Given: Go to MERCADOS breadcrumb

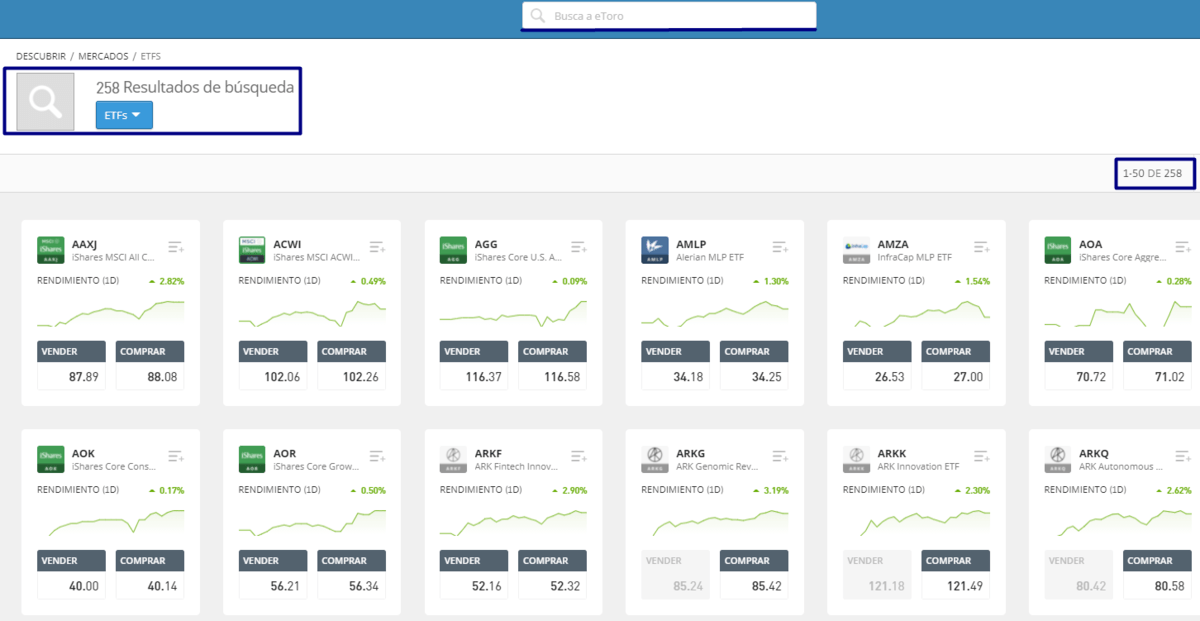Looking at the screenshot, I should point(103,56).
